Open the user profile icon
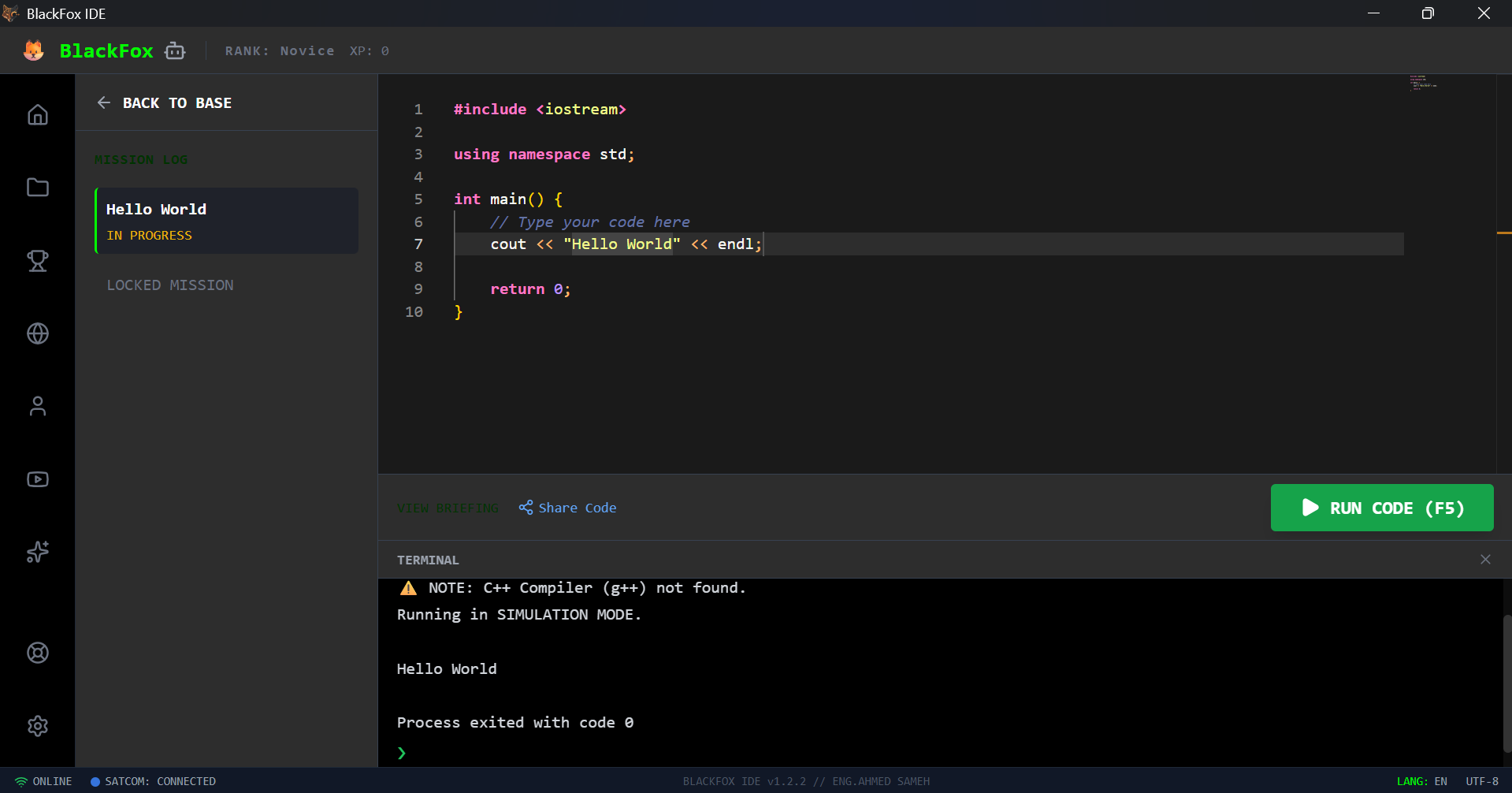 (x=38, y=406)
